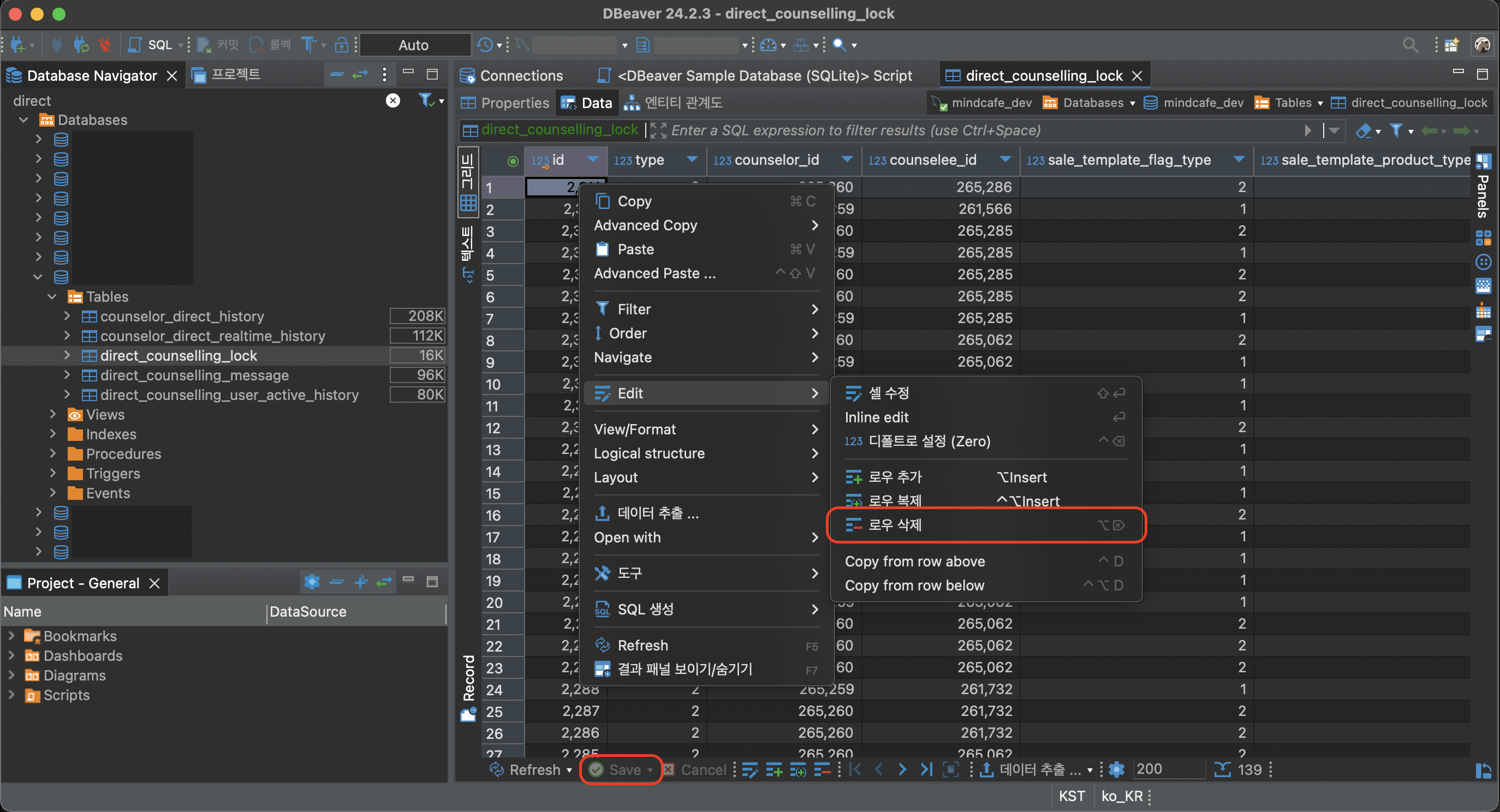This screenshot has height=812, width=1500.
Task: Click the red disconnect plug icon
Action: (104, 45)
